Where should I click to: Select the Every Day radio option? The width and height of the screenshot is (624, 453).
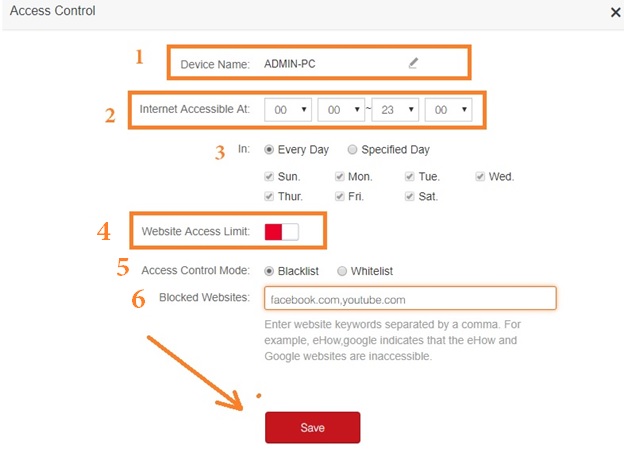click(269, 149)
